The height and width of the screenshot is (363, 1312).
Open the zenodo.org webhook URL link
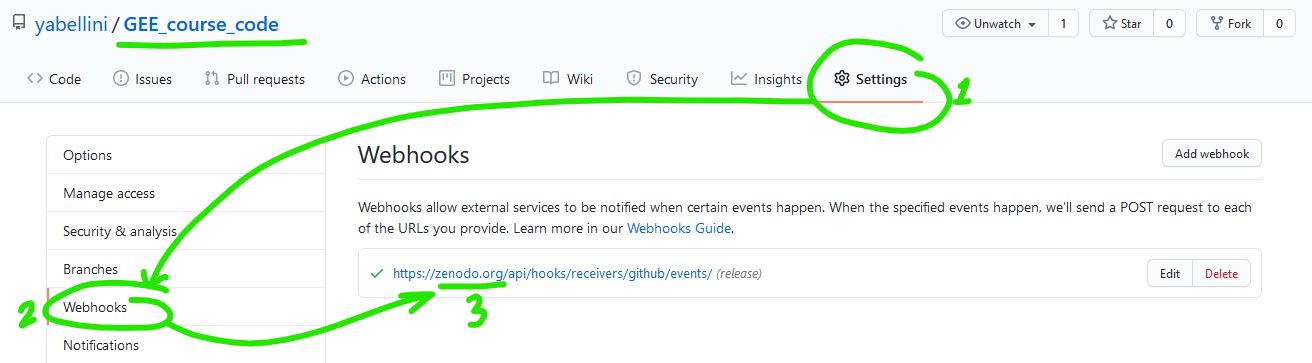pyautogui.click(x=552, y=273)
